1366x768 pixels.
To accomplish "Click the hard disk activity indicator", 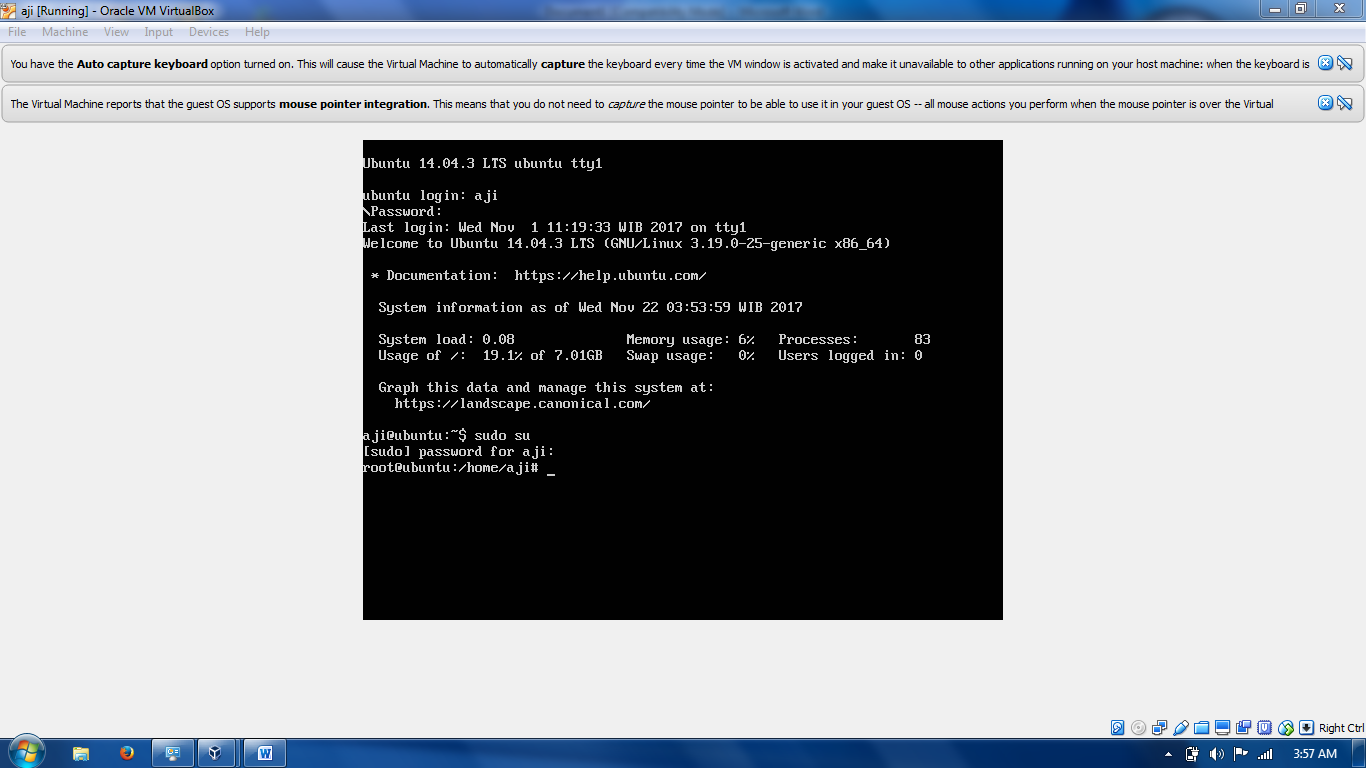I will point(1118,728).
